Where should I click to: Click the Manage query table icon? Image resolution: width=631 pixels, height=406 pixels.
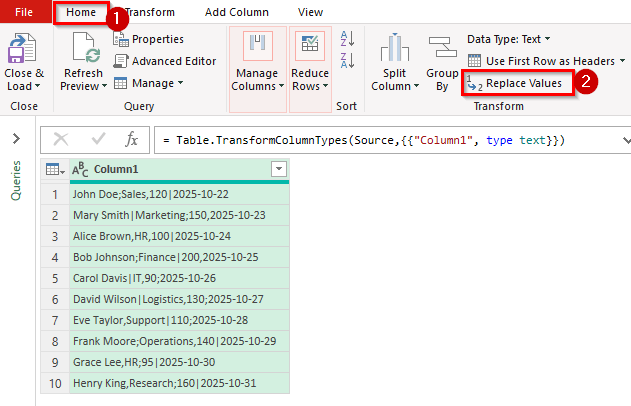[x=120, y=83]
